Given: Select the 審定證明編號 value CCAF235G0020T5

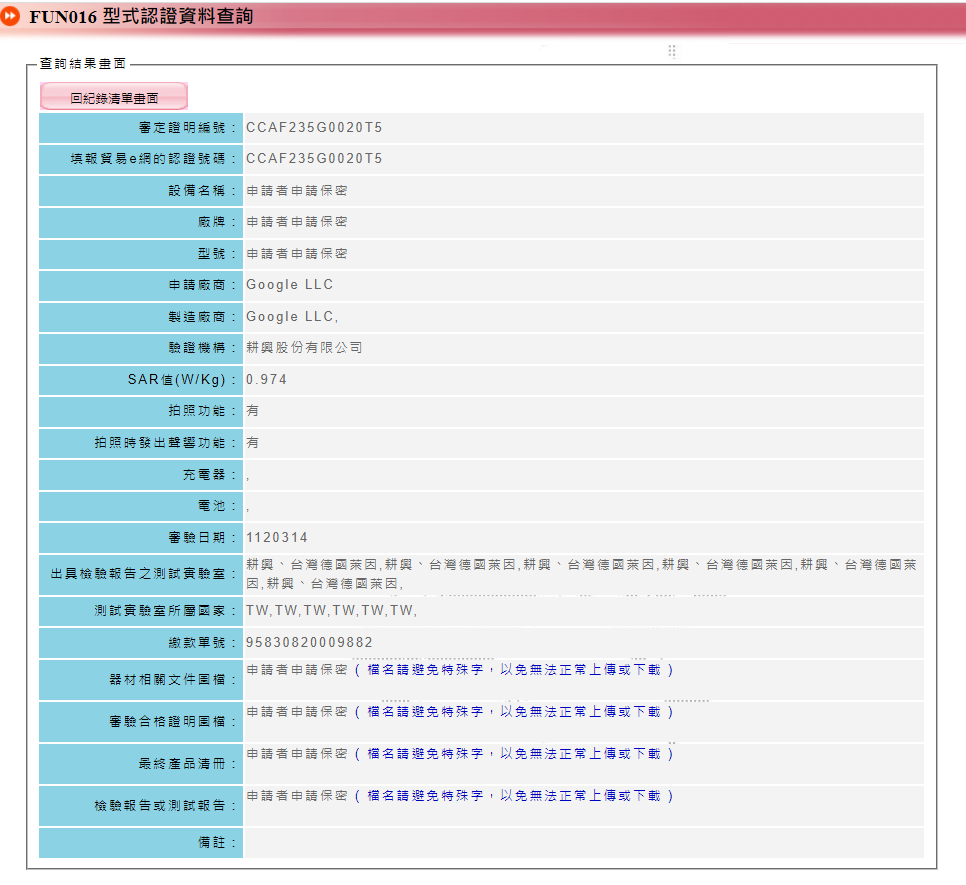Looking at the screenshot, I should click(x=314, y=128).
